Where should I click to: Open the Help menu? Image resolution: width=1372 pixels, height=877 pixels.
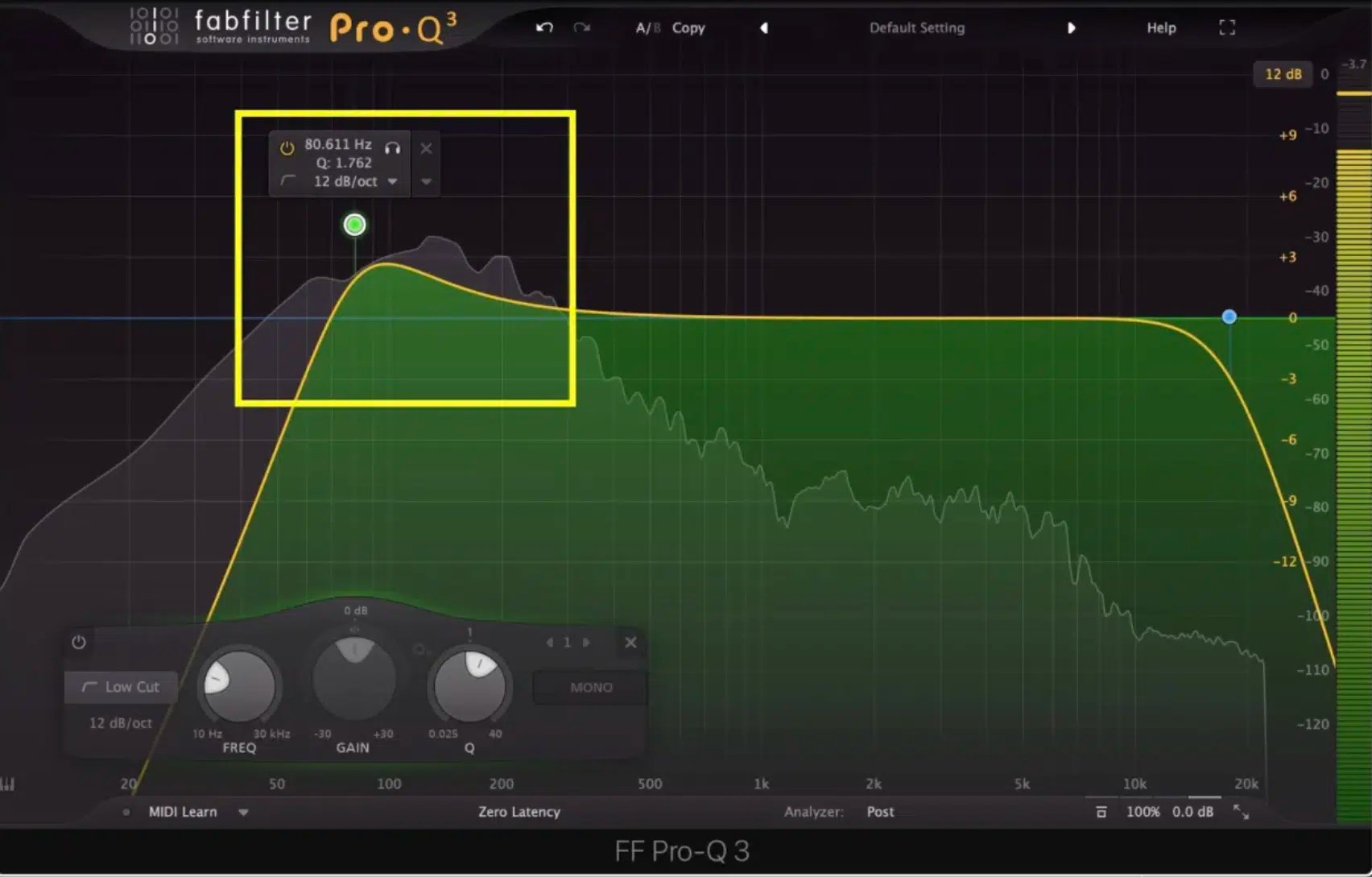[x=1160, y=27]
